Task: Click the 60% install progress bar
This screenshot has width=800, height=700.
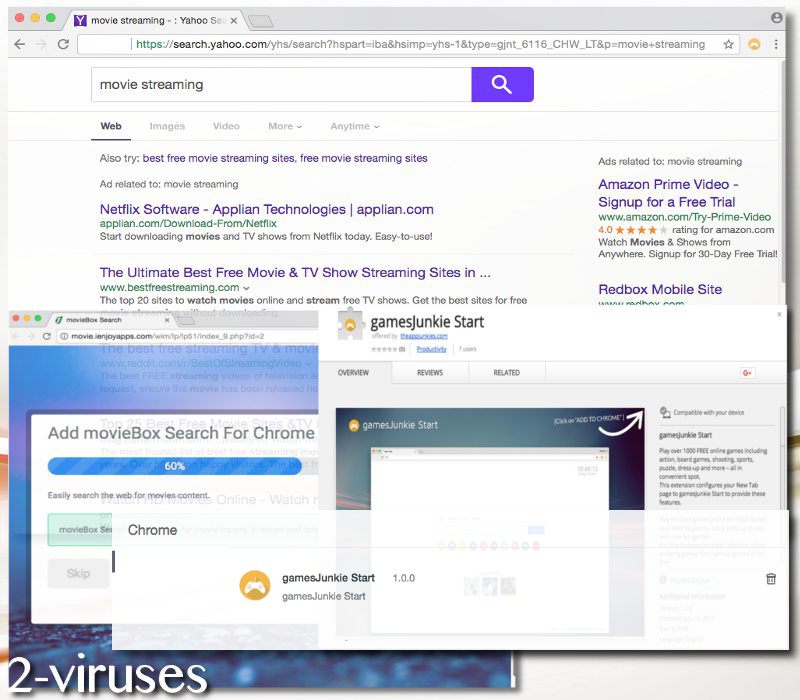Action: coord(174,466)
